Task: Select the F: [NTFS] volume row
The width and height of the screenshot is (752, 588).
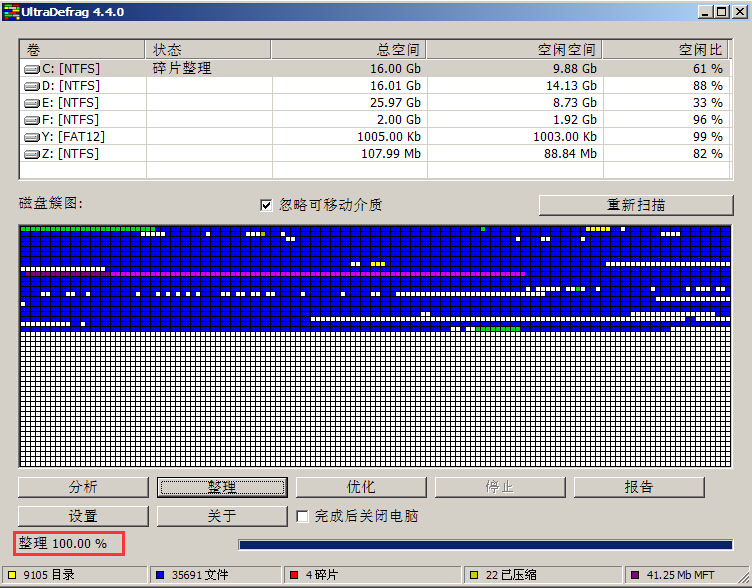Action: click(x=376, y=120)
